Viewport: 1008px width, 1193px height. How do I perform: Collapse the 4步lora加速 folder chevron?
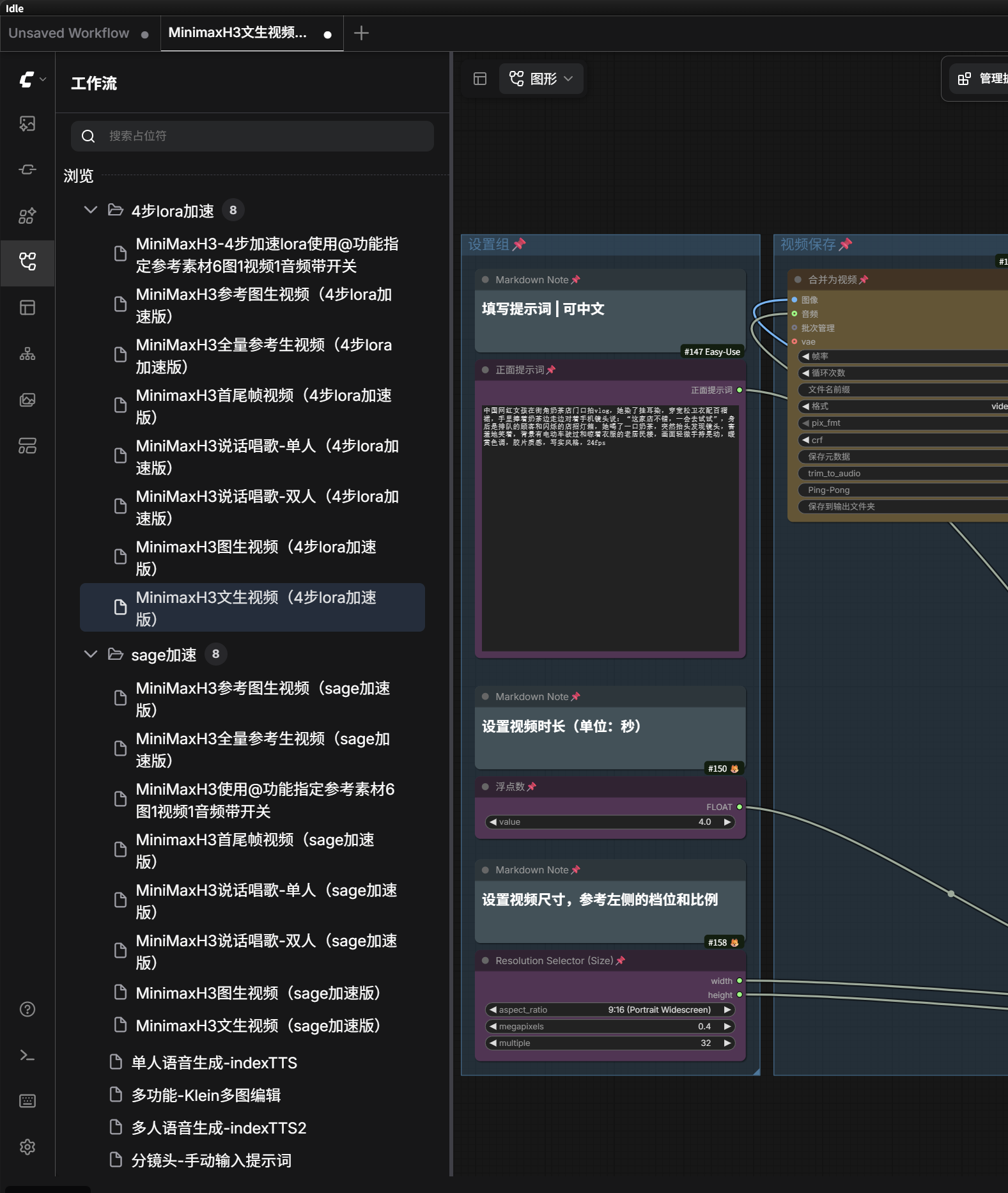click(x=91, y=210)
